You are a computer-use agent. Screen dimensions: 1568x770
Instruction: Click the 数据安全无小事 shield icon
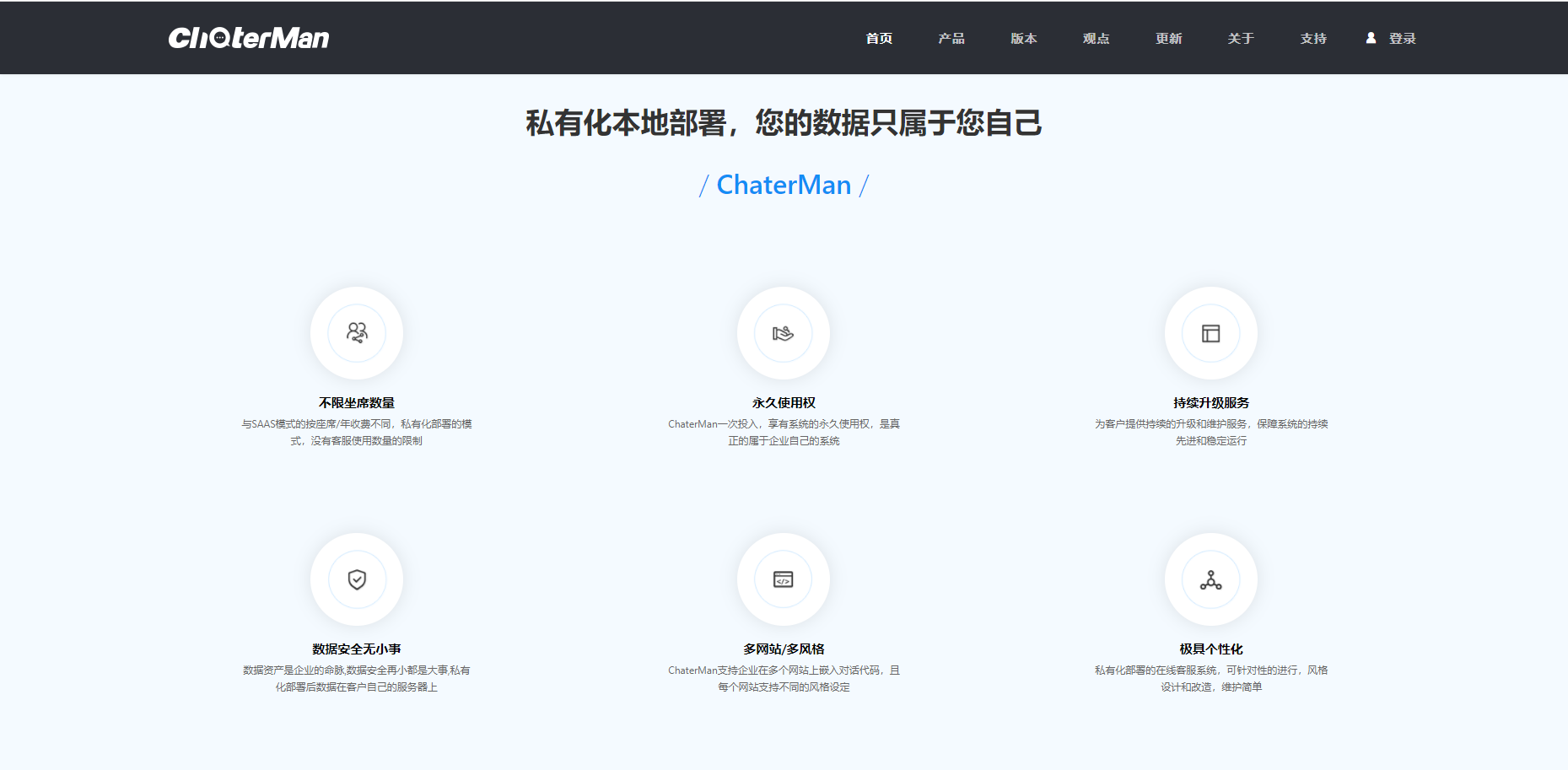pos(357,579)
